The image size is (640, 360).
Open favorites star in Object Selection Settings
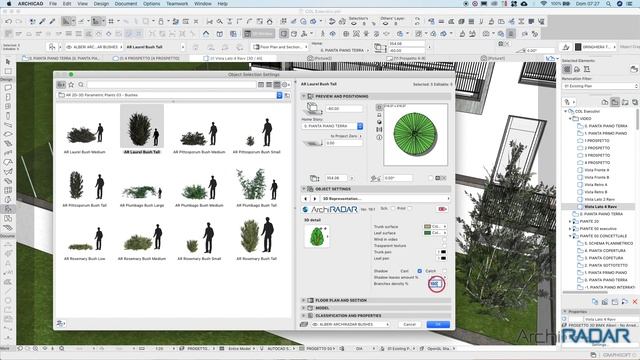(71, 84)
